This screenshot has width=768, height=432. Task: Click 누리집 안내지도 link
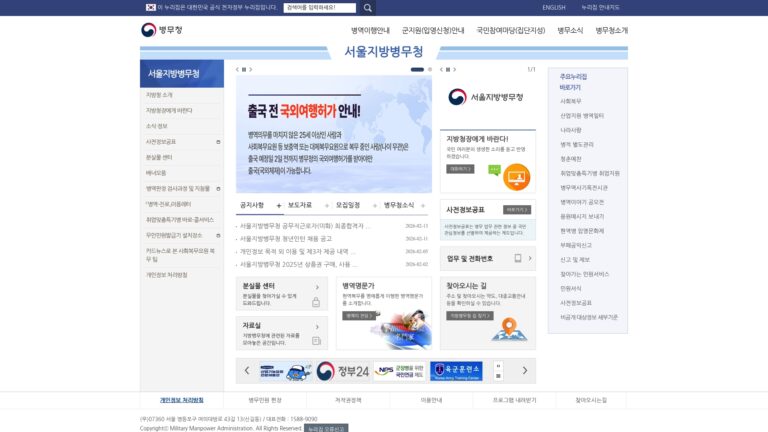pyautogui.click(x=600, y=8)
